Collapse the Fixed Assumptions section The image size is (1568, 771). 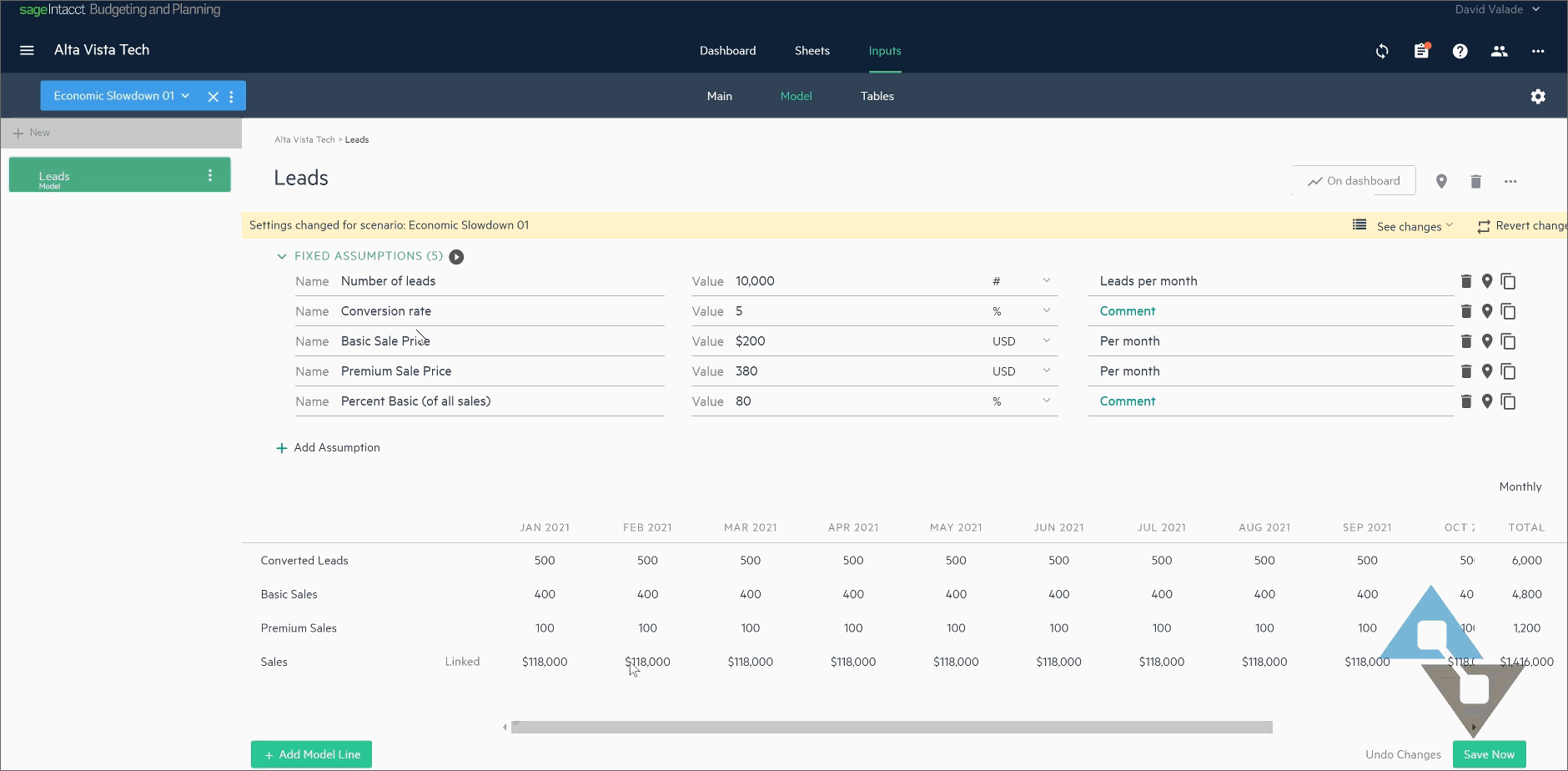coord(282,256)
